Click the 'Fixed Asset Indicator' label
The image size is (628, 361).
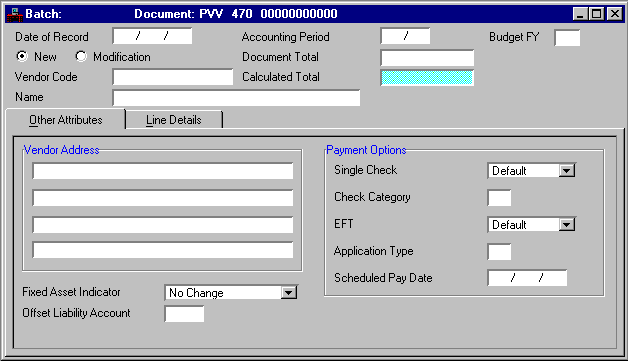tap(71, 292)
